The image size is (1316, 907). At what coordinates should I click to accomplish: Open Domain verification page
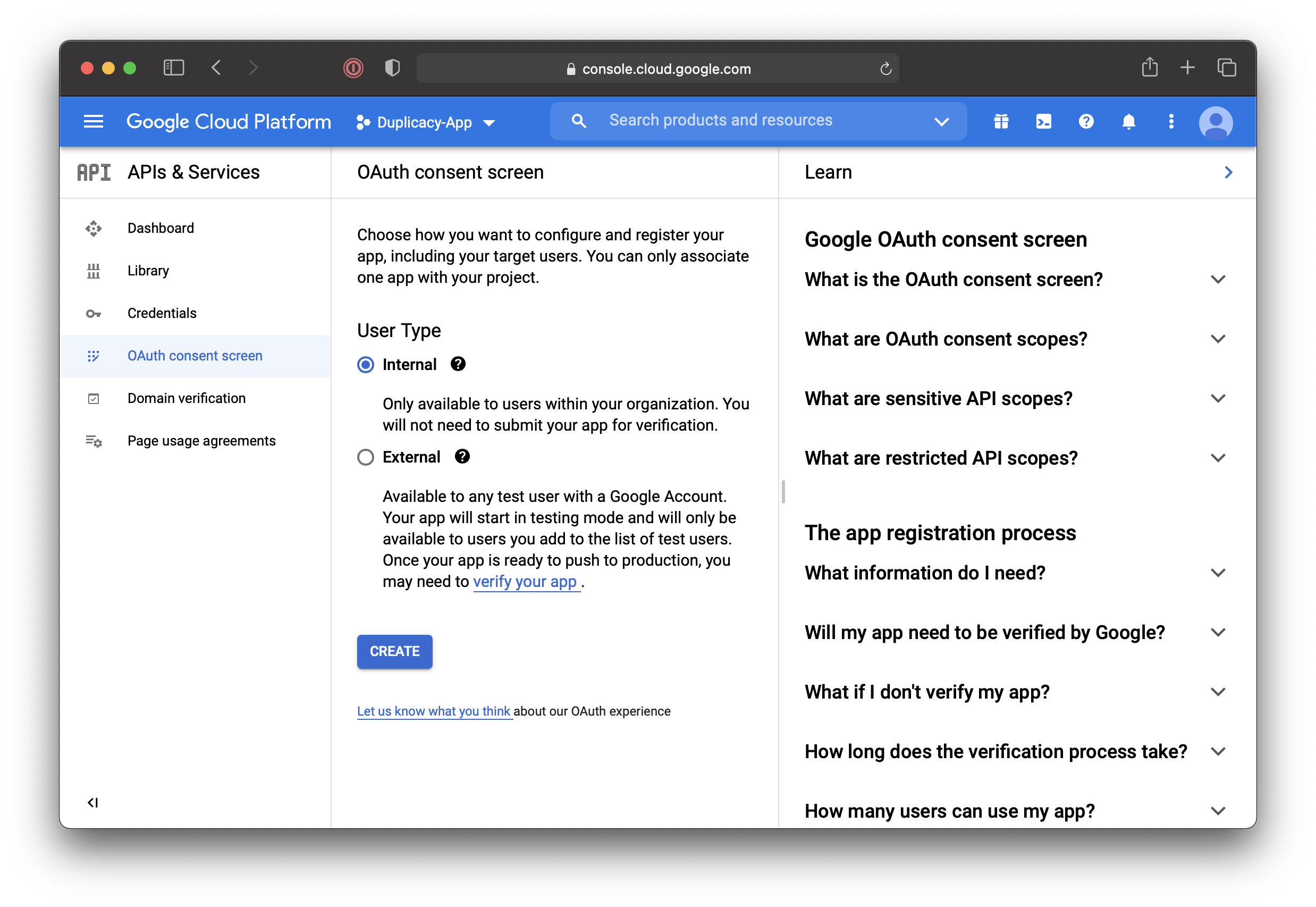[187, 398]
